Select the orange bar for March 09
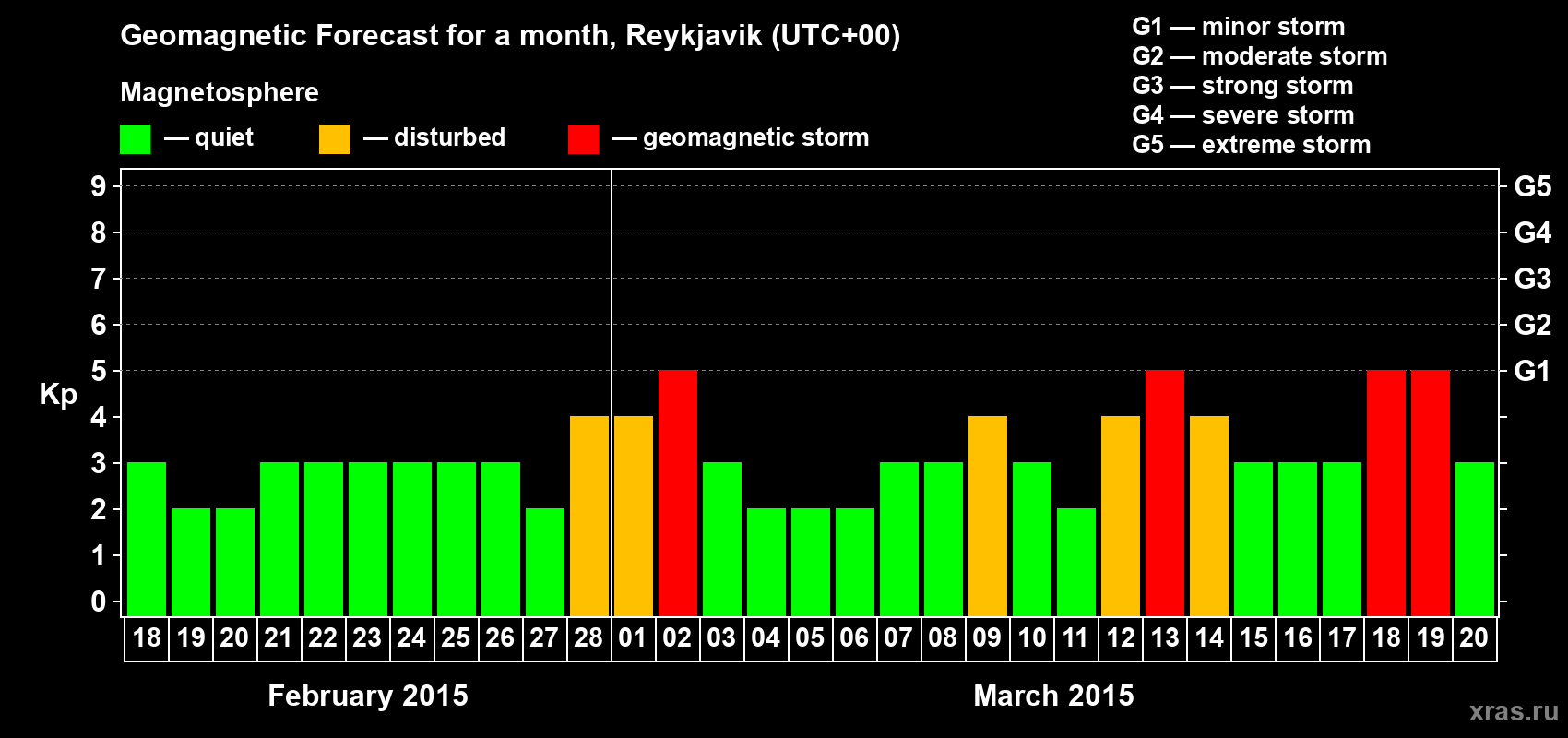Screen dimensions: 1568x738 point(988,516)
